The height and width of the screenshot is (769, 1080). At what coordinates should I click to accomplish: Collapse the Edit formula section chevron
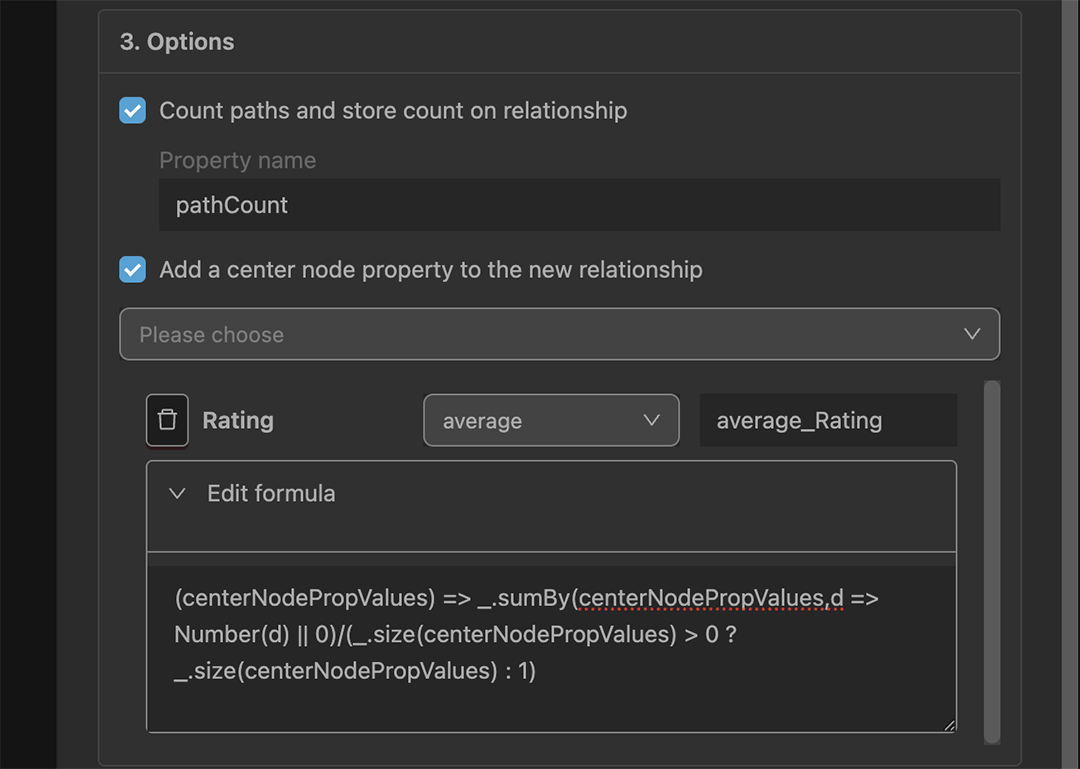[178, 493]
